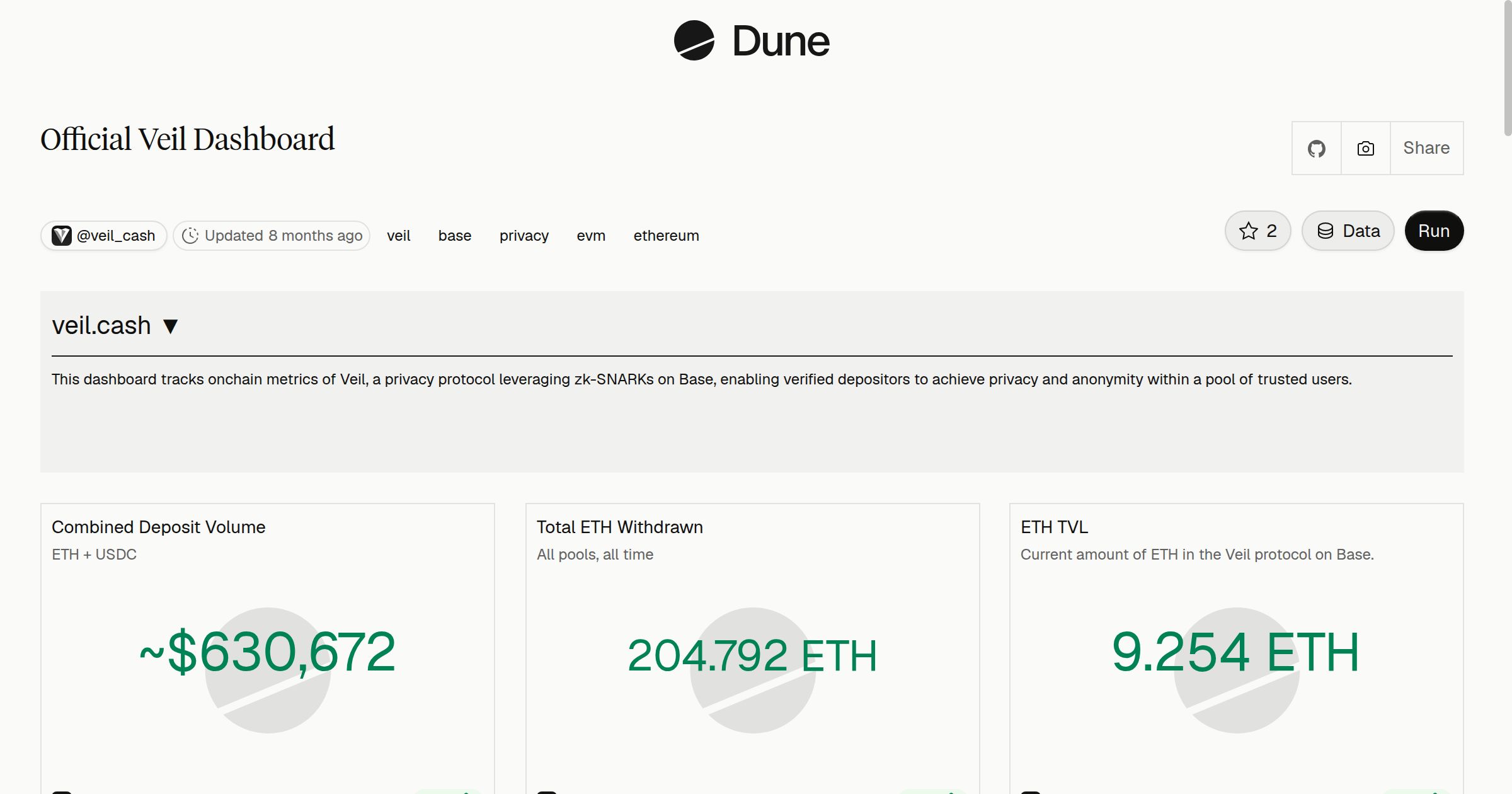Click the 9.254 ETH value
The height and width of the screenshot is (794, 1512).
[x=1236, y=652]
